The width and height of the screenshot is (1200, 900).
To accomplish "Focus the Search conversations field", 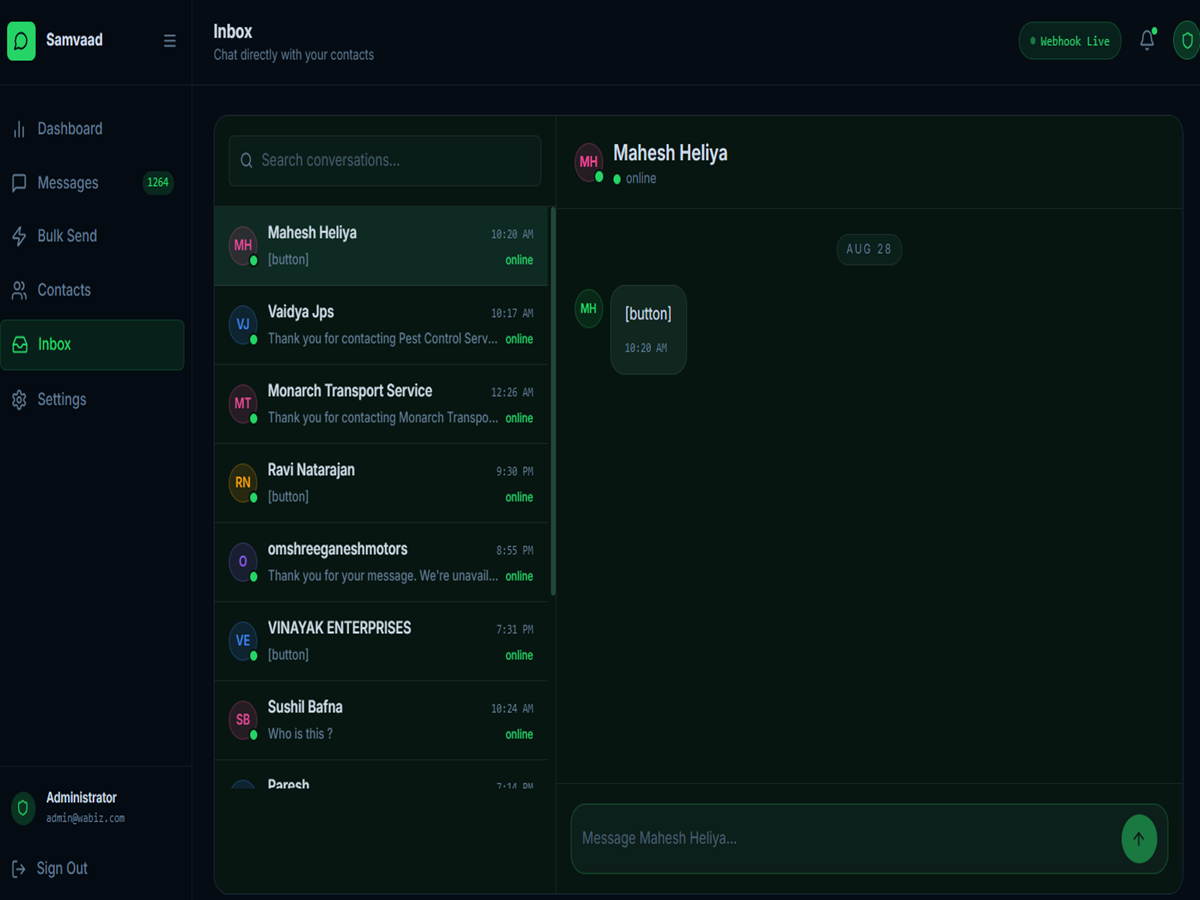I will [385, 161].
